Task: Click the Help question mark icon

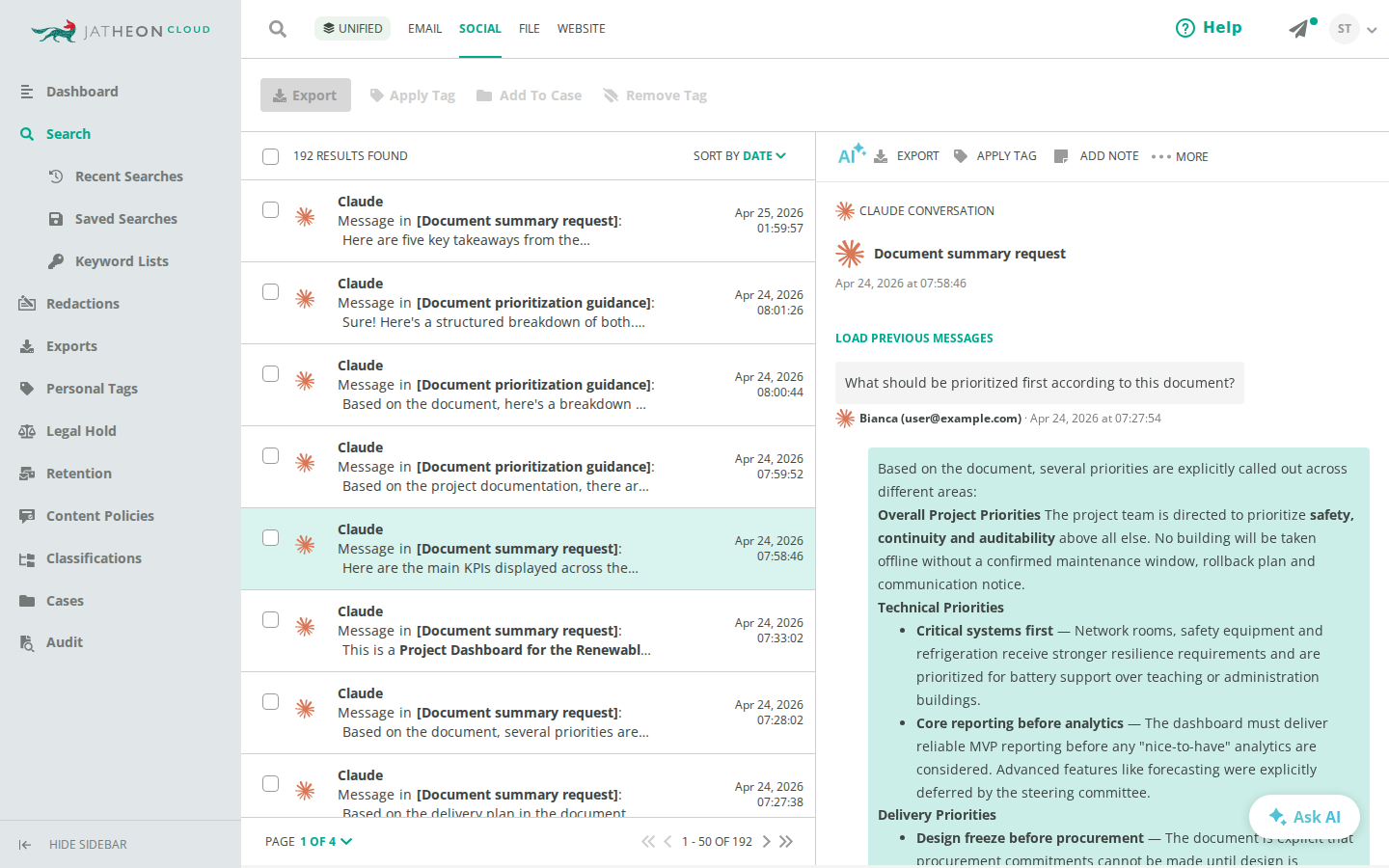Action: [1185, 28]
